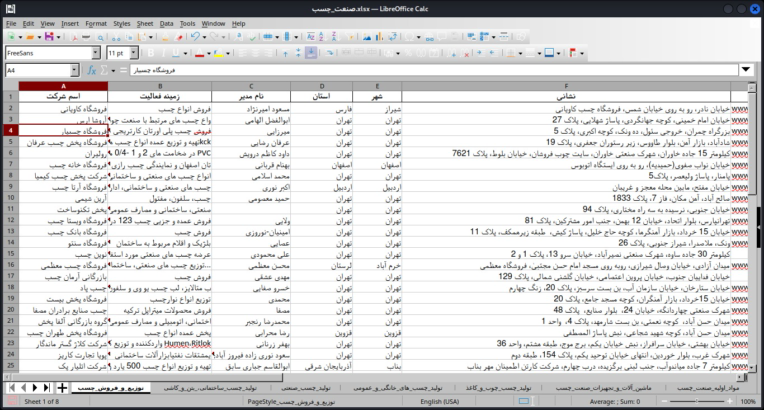The width and height of the screenshot is (764, 410).
Task: Click inside the formula input line
Action: [434, 70]
